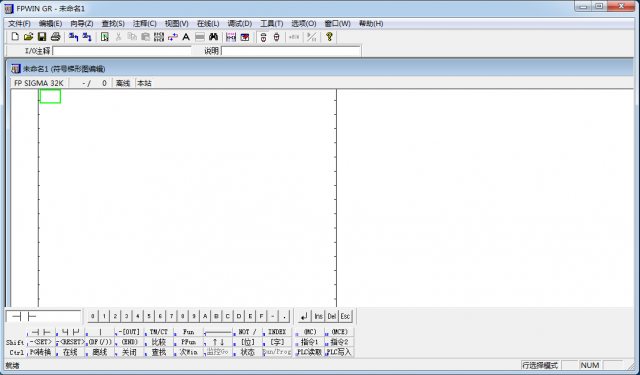Save the program with floppy disk icon
Screen dimensions: 640x375
tap(42, 37)
